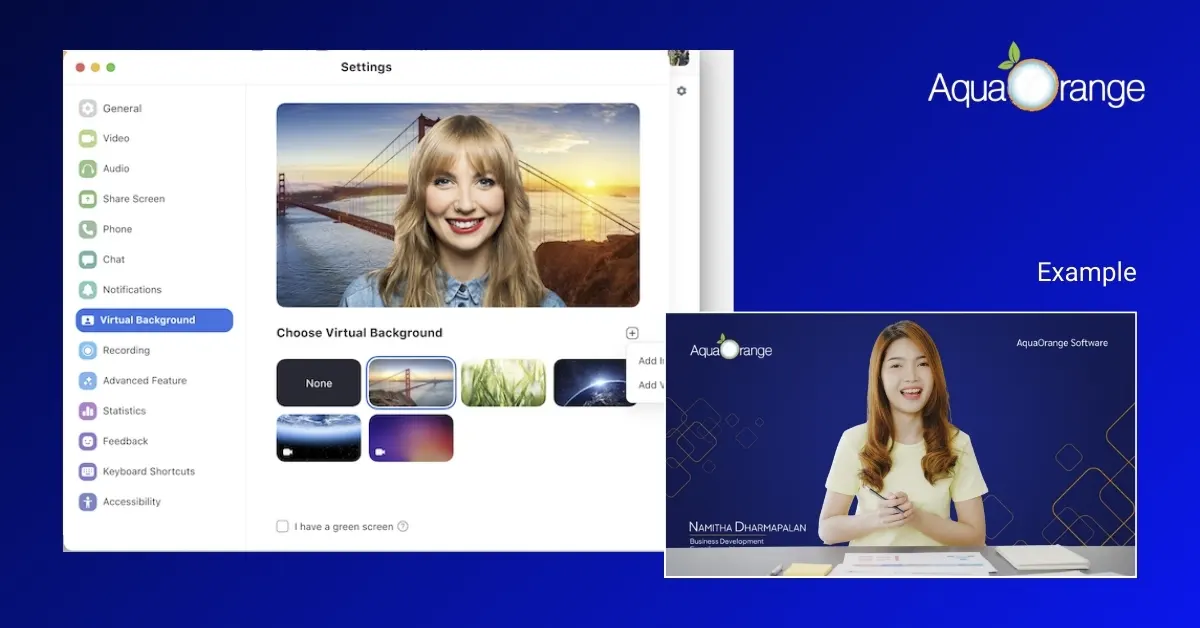Click the Virtual Background sidebar label
The image size is (1200, 628).
(147, 320)
